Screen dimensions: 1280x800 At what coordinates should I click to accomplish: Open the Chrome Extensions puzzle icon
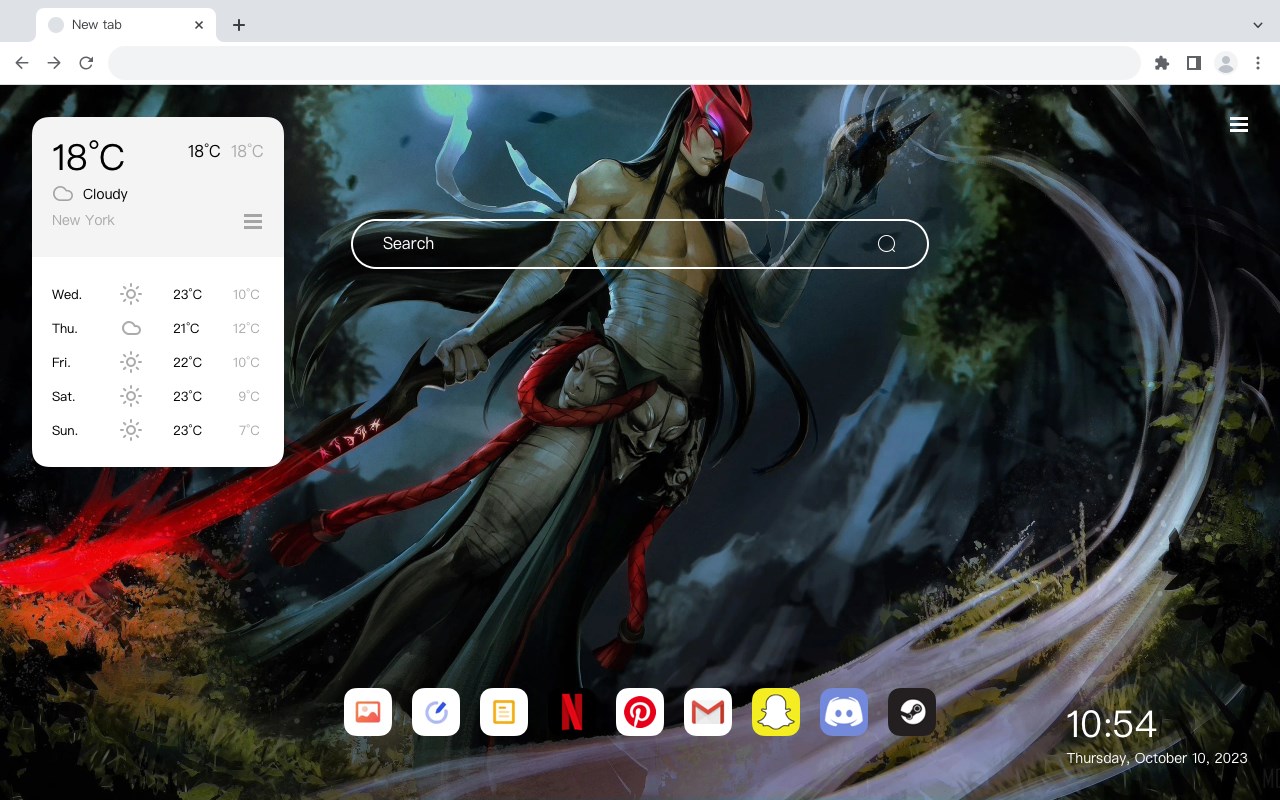pos(1161,63)
